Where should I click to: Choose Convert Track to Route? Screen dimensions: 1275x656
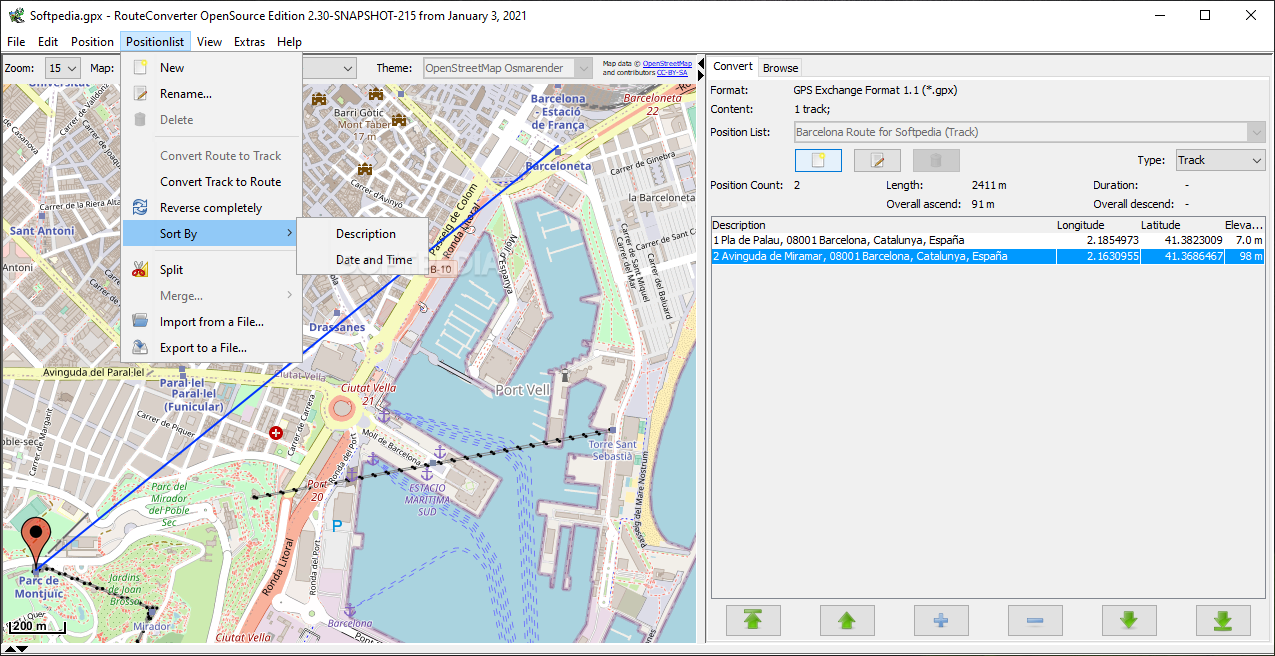pyautogui.click(x=220, y=182)
